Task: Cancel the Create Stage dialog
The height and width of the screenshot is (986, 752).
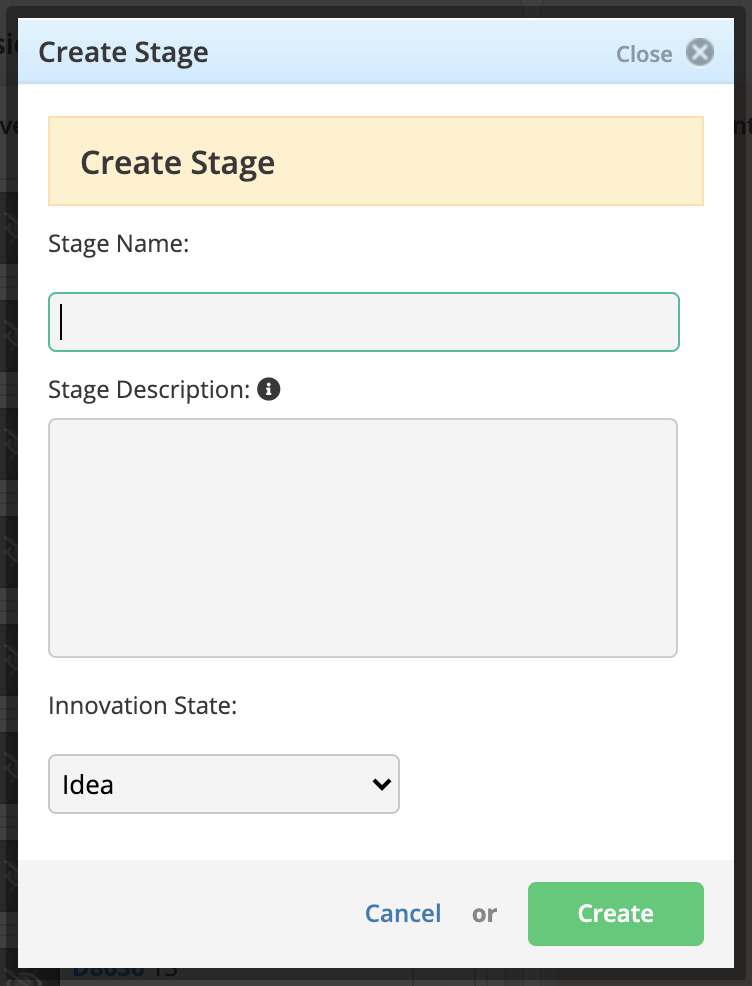Action: click(x=403, y=914)
